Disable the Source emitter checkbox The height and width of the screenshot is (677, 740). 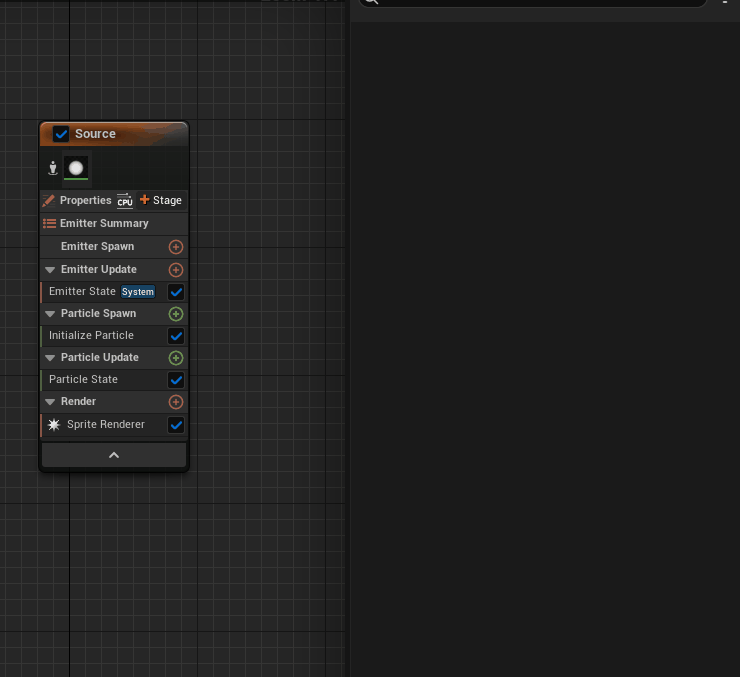point(61,134)
